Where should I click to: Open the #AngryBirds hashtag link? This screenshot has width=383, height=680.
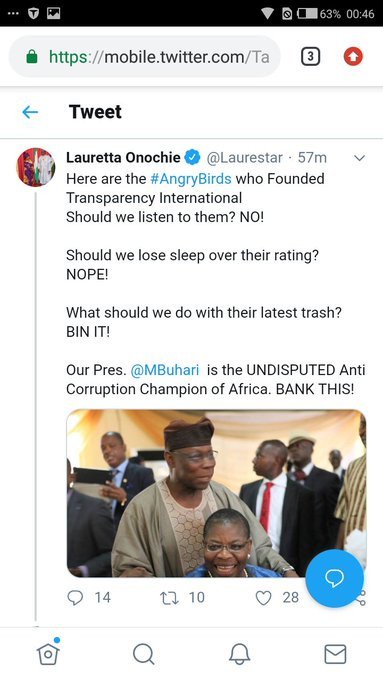point(191,179)
